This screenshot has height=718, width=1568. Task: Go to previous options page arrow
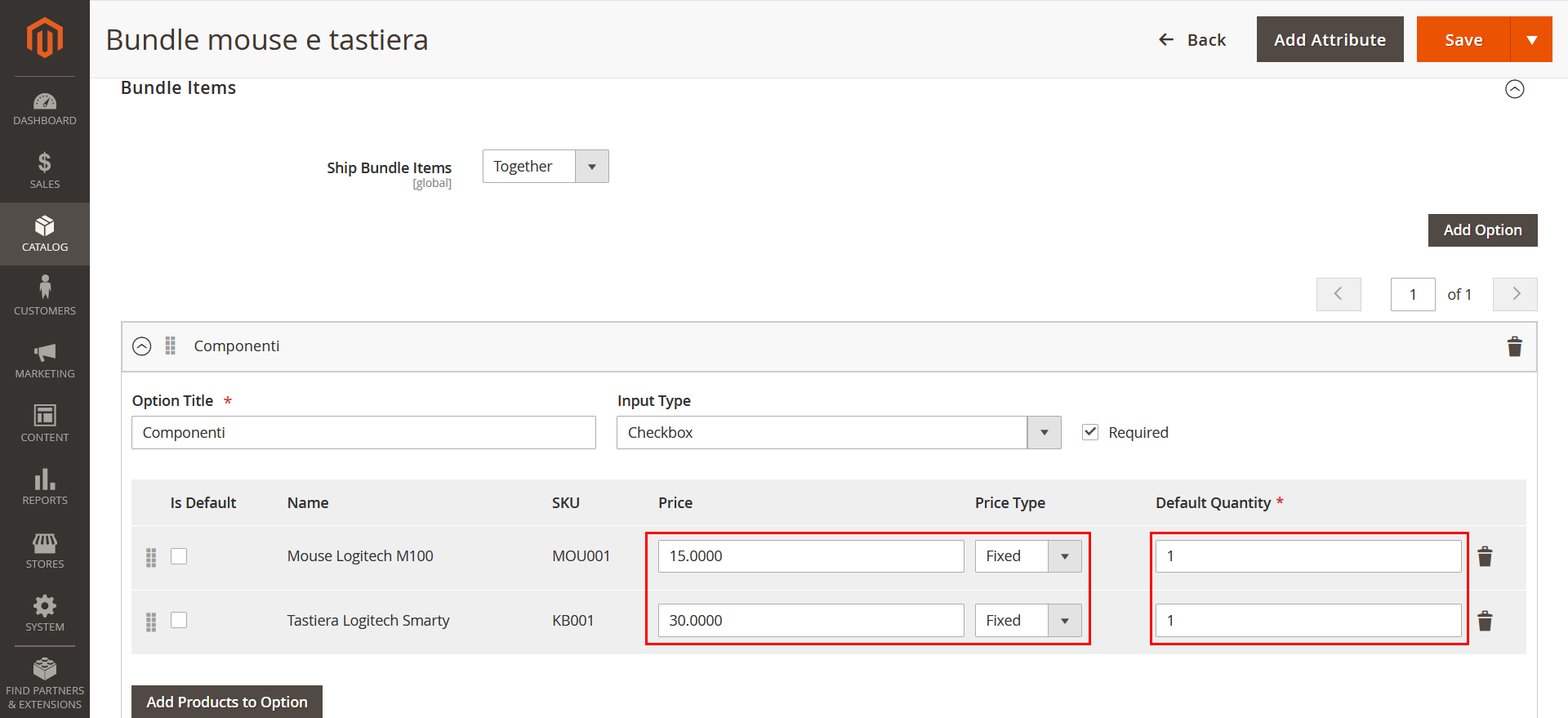[x=1339, y=294]
